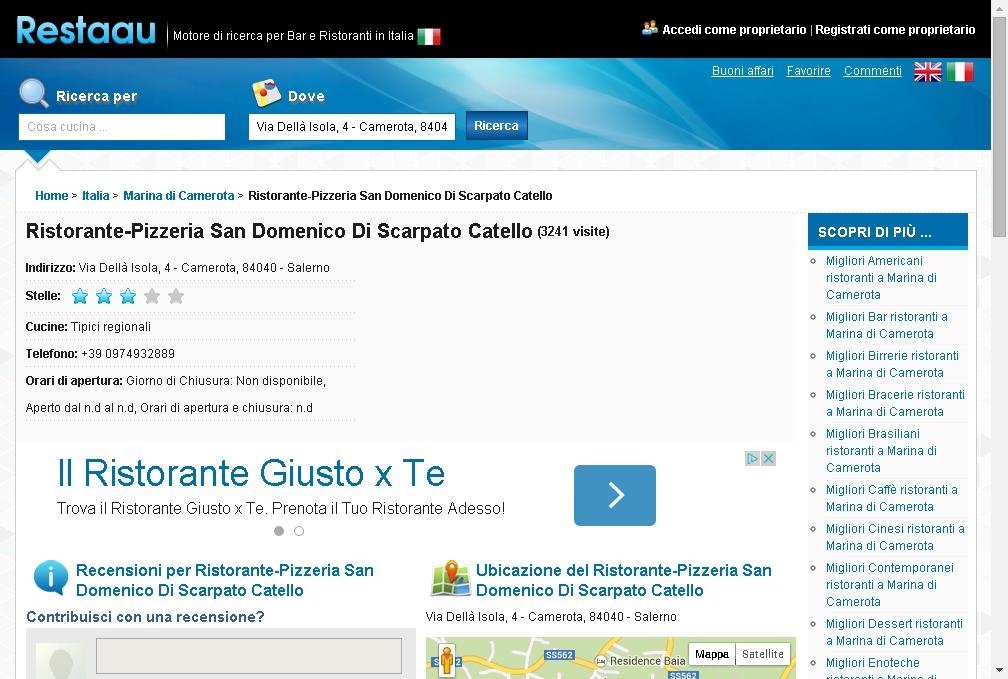This screenshot has width=1008, height=679.
Task: Open the Favorire link
Action: point(809,71)
